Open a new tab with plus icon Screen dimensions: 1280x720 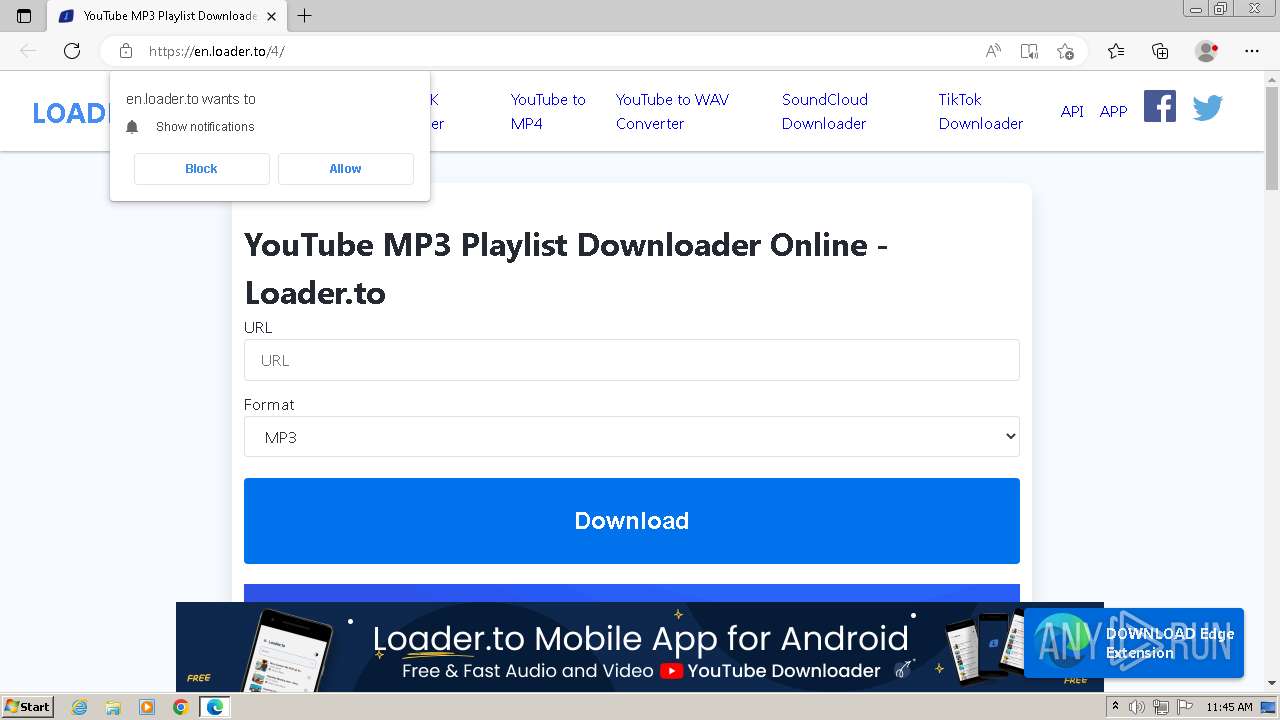click(x=305, y=15)
